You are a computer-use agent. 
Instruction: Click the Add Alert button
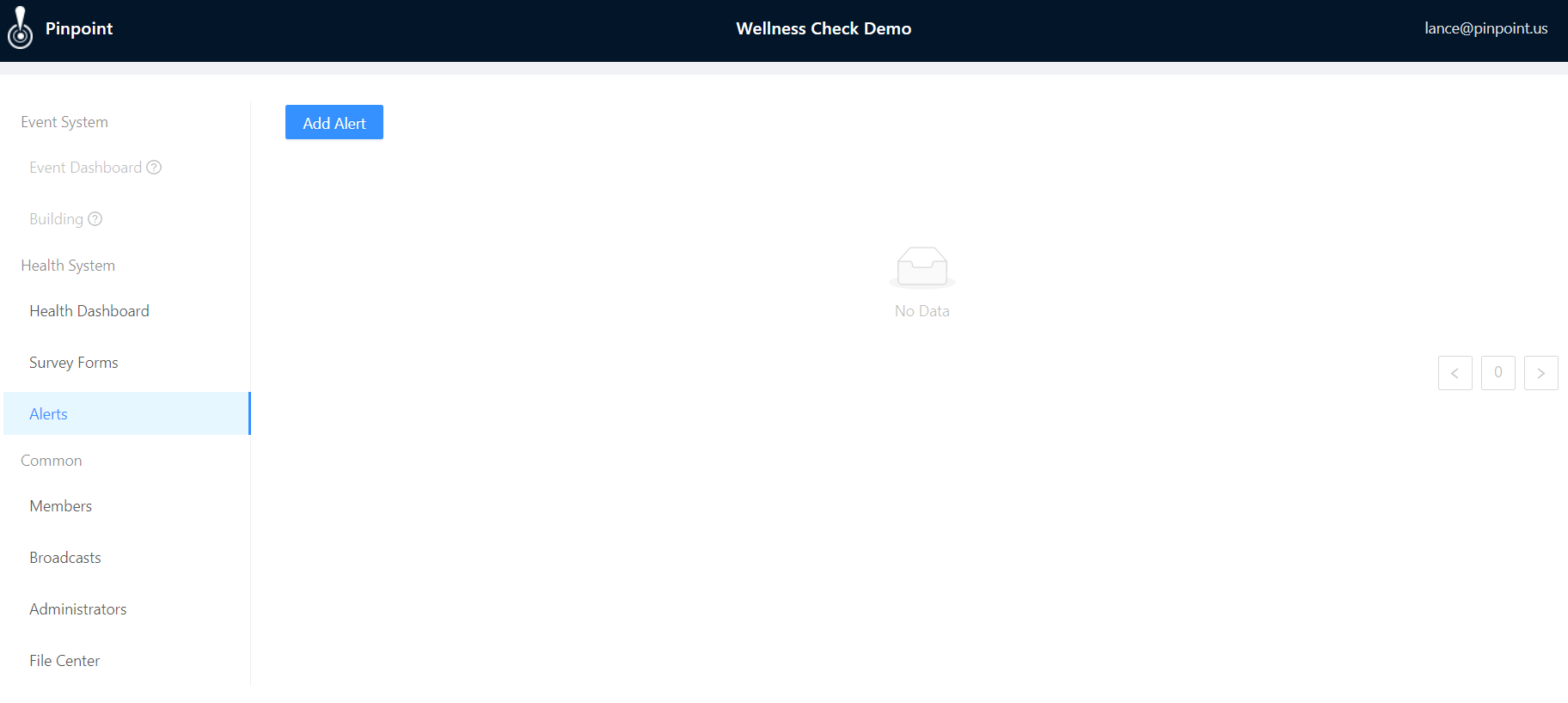click(x=334, y=122)
